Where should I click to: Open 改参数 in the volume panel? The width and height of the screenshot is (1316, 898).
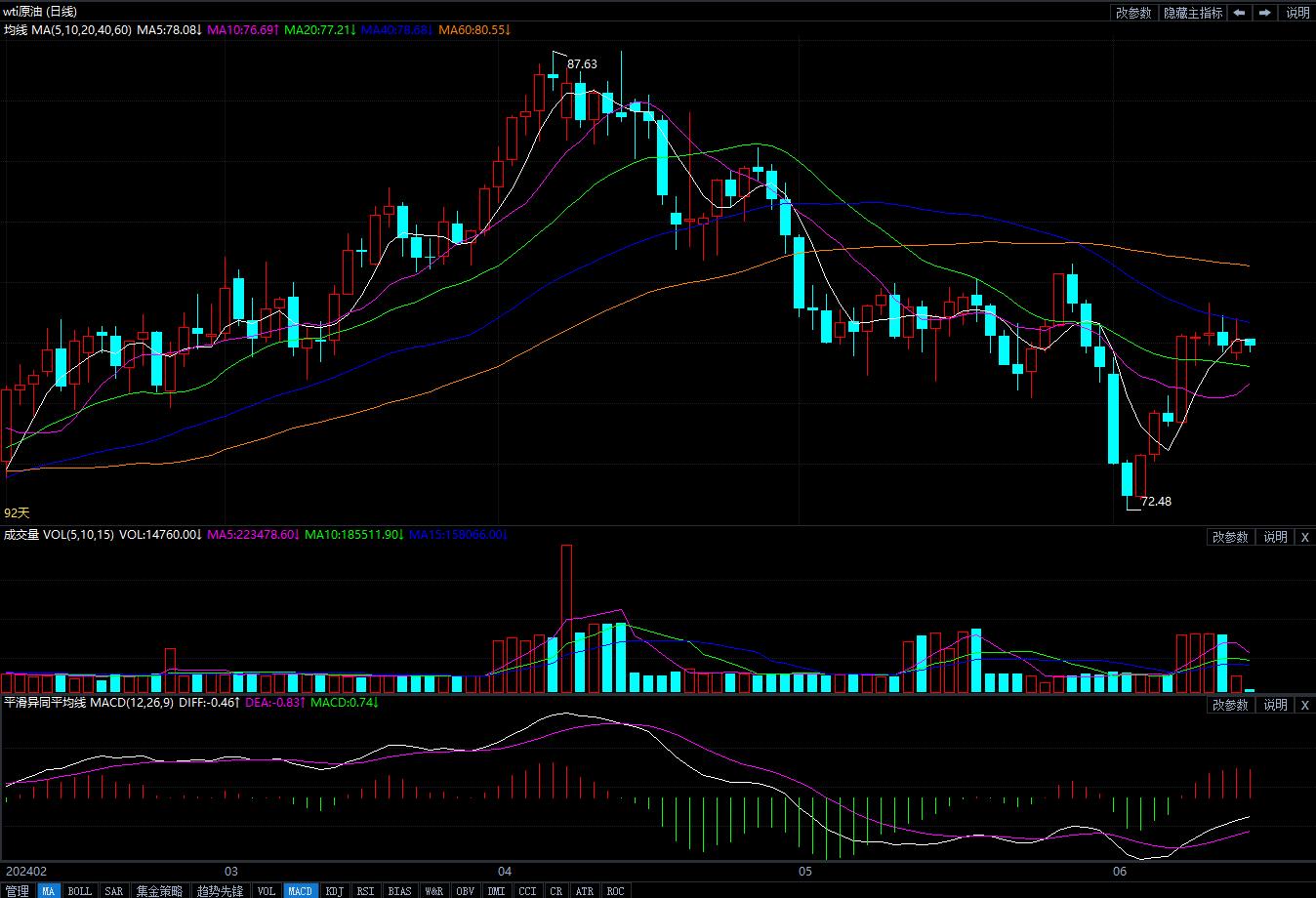point(1230,537)
